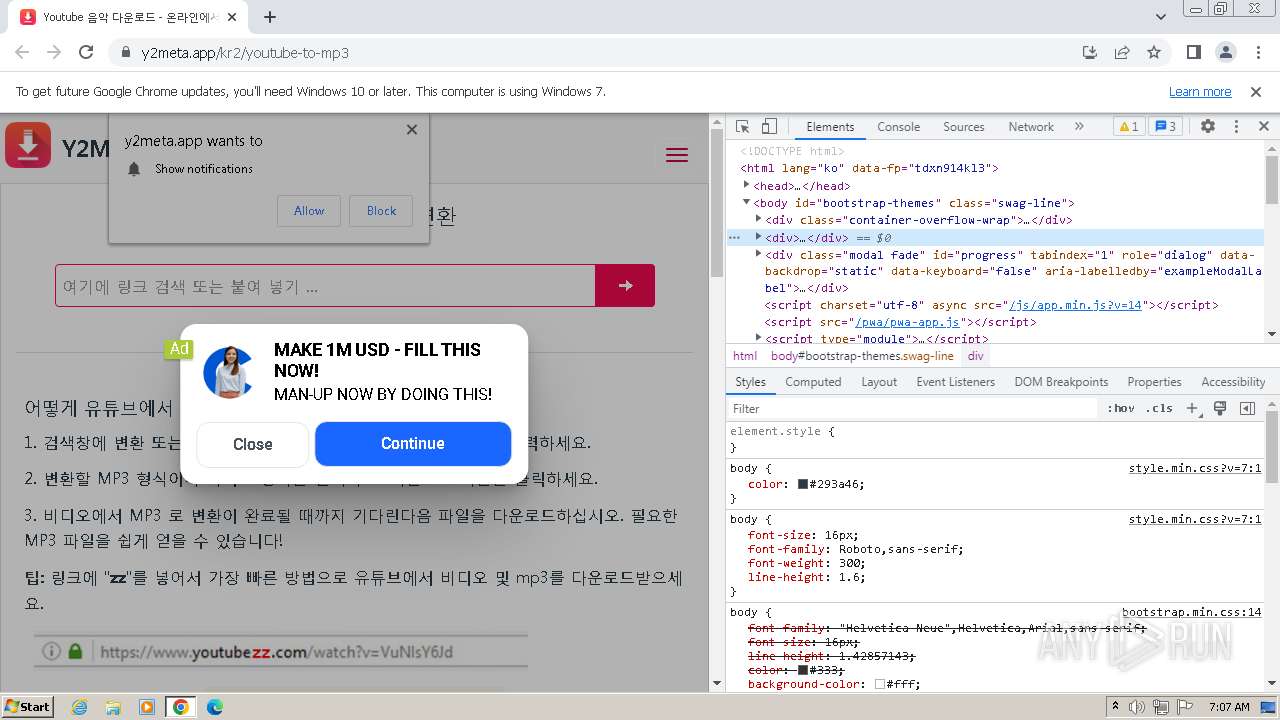Click Continue in the ad popup
The height and width of the screenshot is (720, 1280).
413,444
